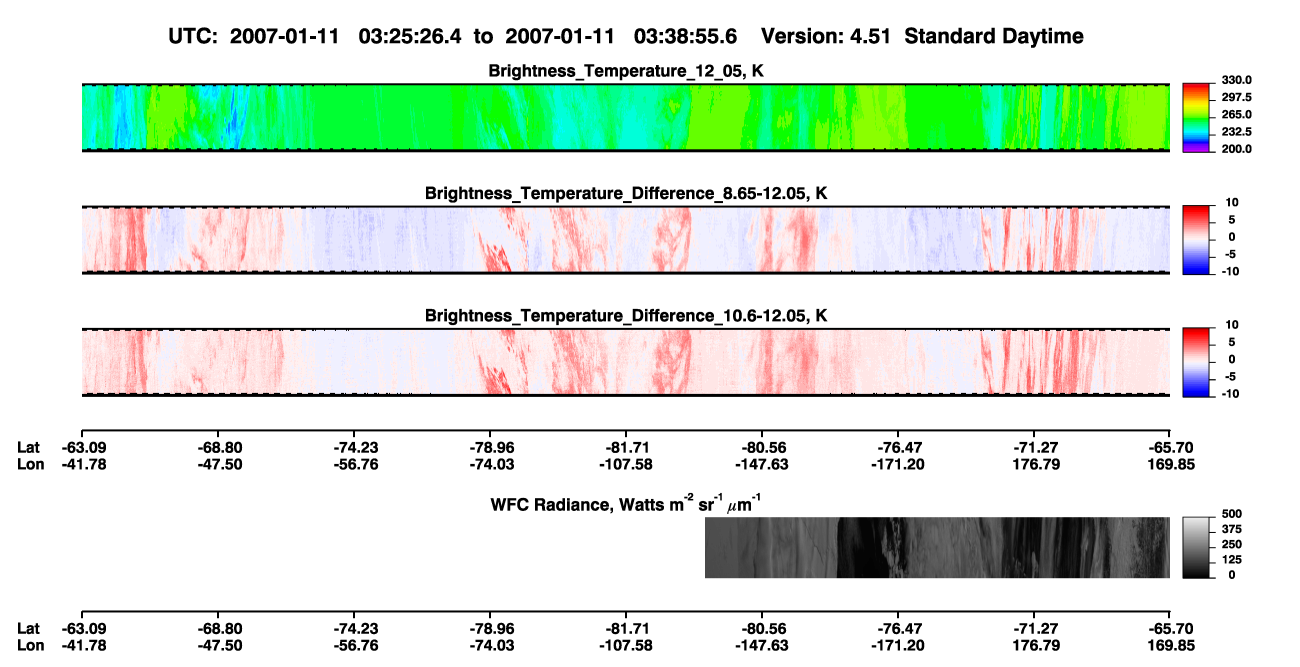Click the 'Brightness_Temperature_12_05, K' panel title
1300x667 pixels.
point(626,71)
